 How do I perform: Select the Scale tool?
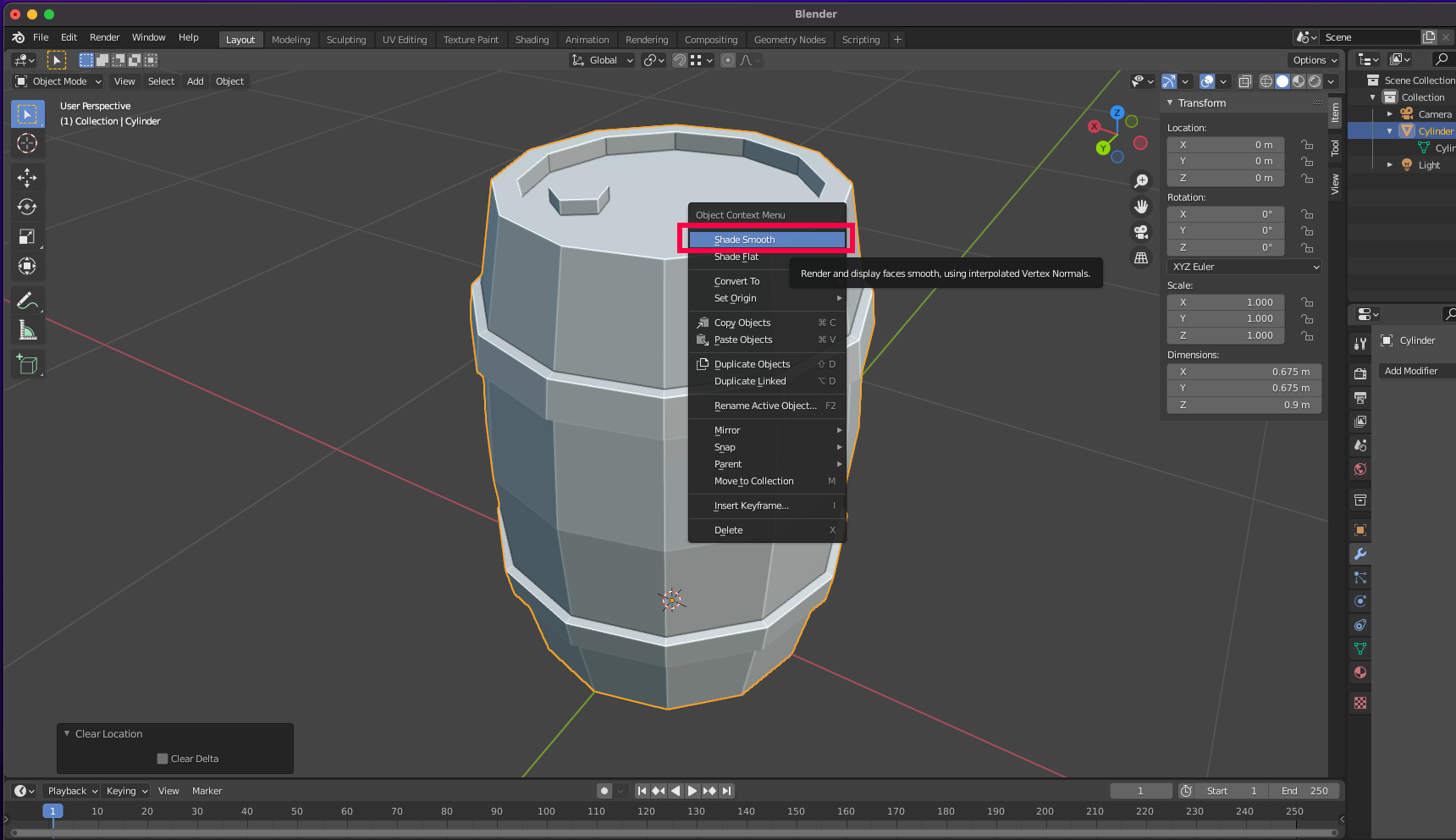[27, 236]
